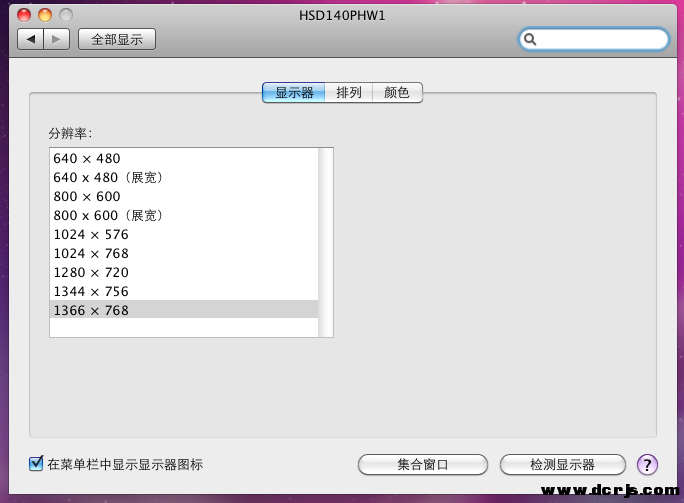Image resolution: width=684 pixels, height=503 pixels.
Task: Click the 全部显示 button
Action: tap(117, 39)
